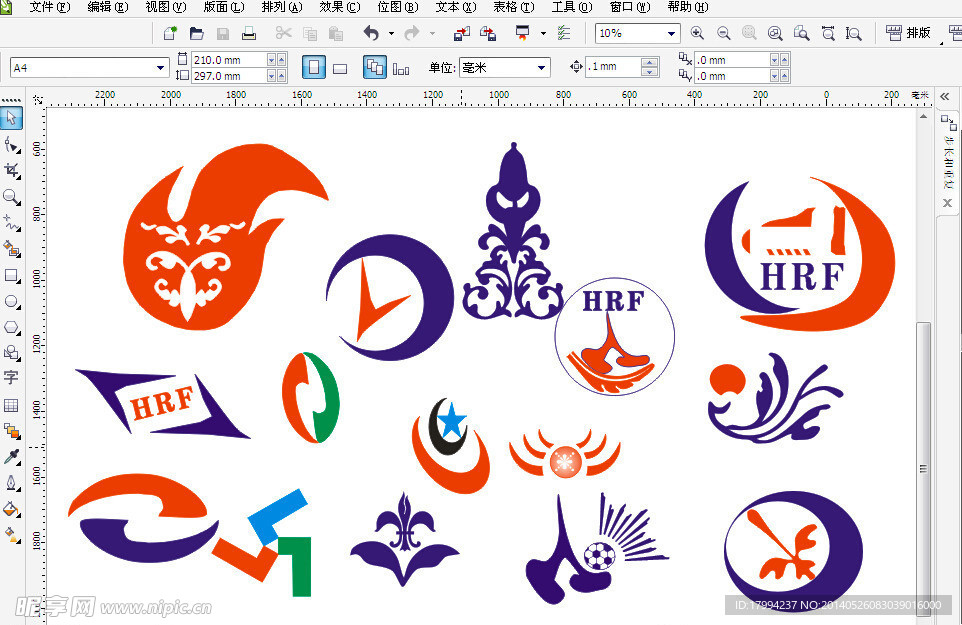Image resolution: width=962 pixels, height=625 pixels.
Task: Click the Undo arrow icon
Action: coord(371,33)
